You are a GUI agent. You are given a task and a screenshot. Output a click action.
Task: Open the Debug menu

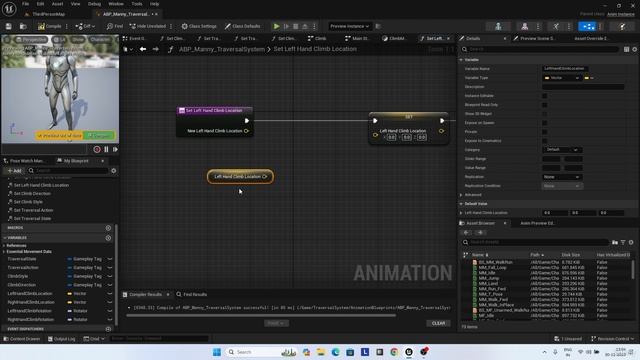click(x=94, y=4)
